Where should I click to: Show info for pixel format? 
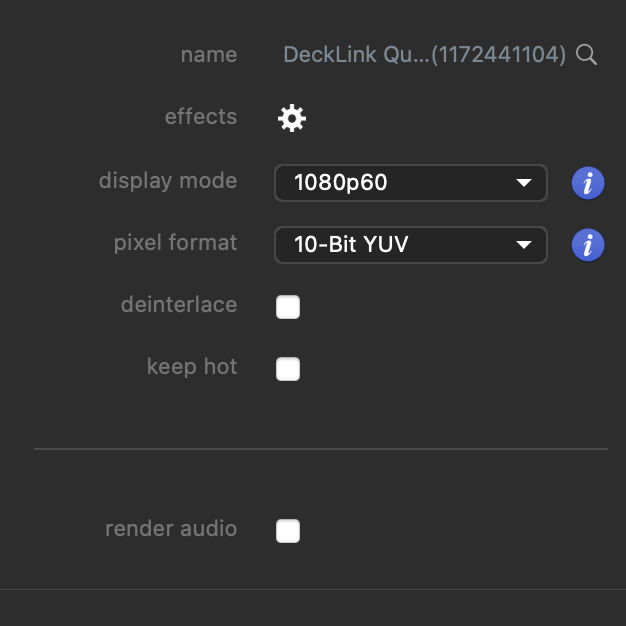[588, 245]
